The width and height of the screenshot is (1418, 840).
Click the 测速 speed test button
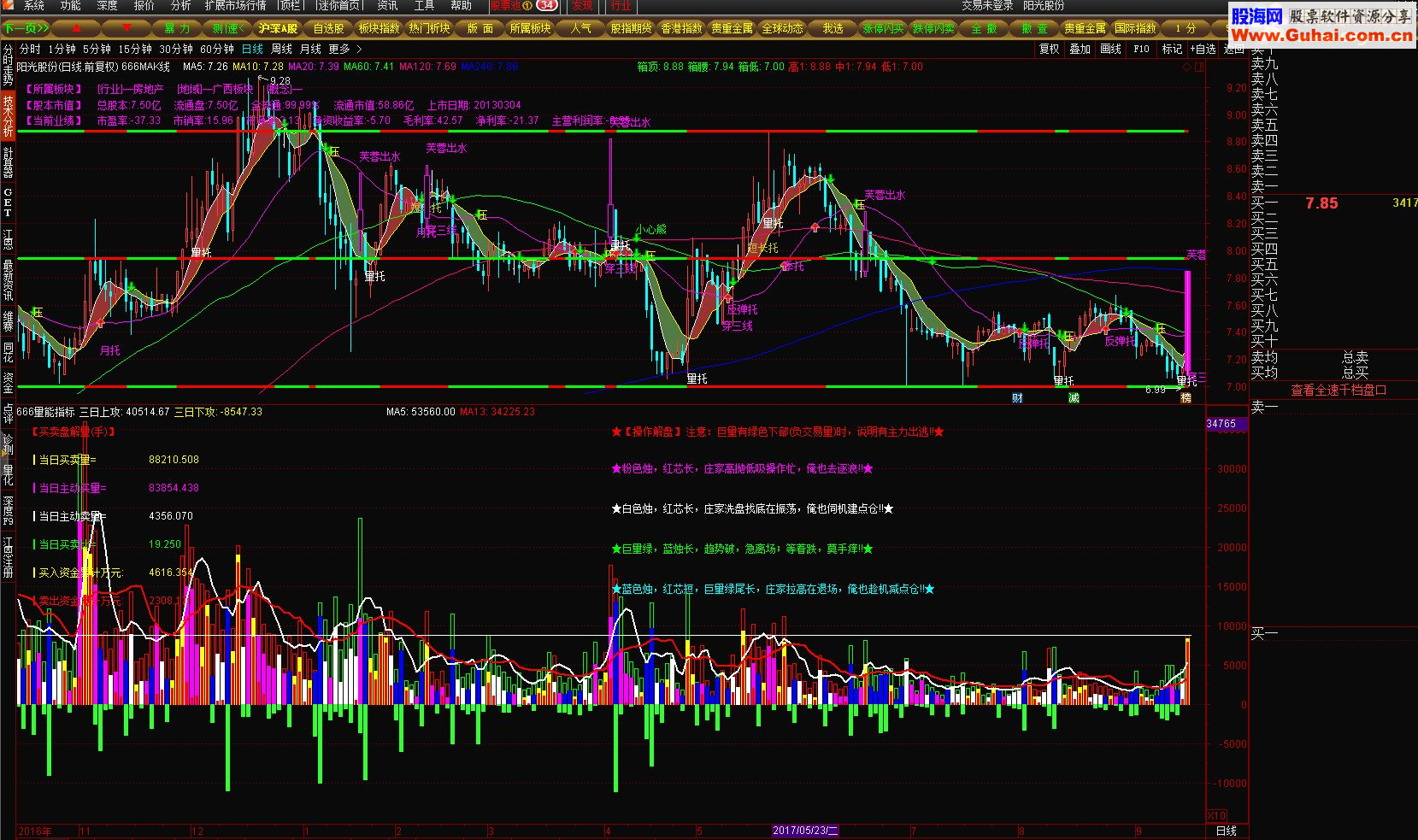[228, 28]
